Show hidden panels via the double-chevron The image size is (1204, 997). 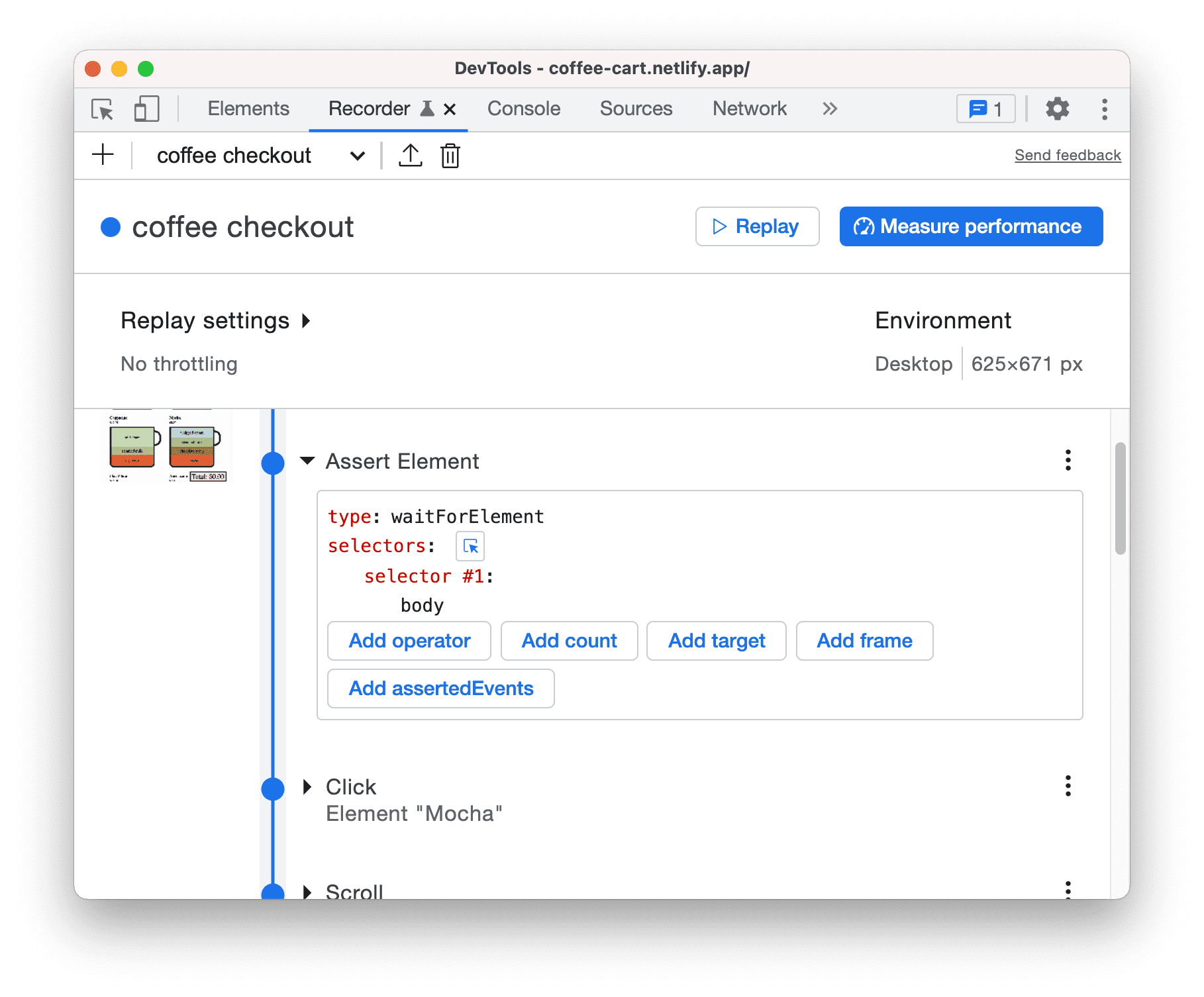pos(829,109)
